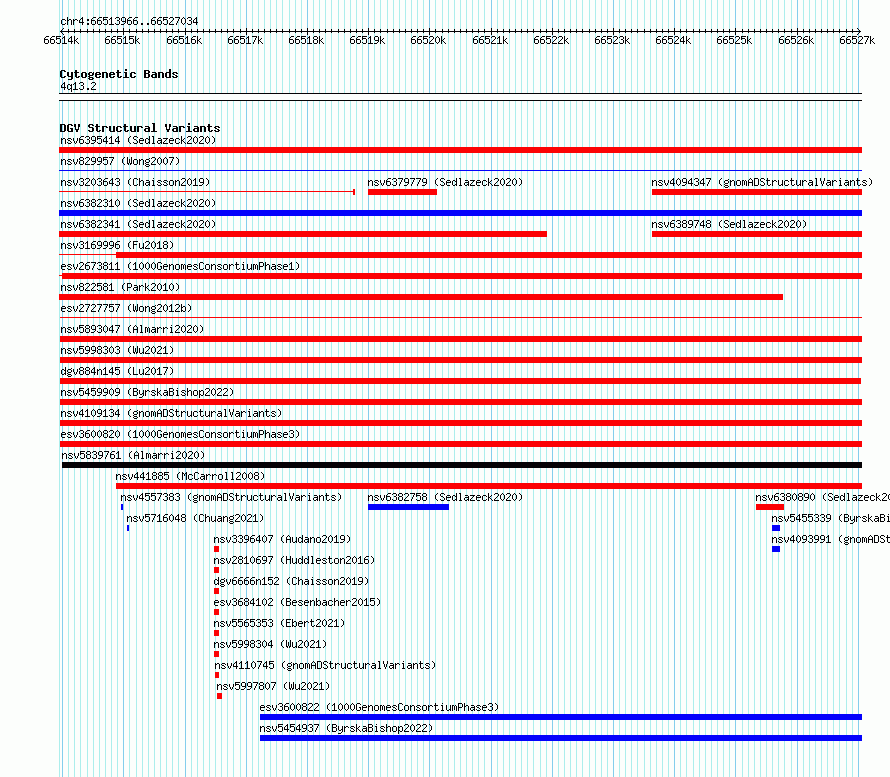
Task: Open nsv2810697 (Huddleston2016) label
Action: (294, 560)
